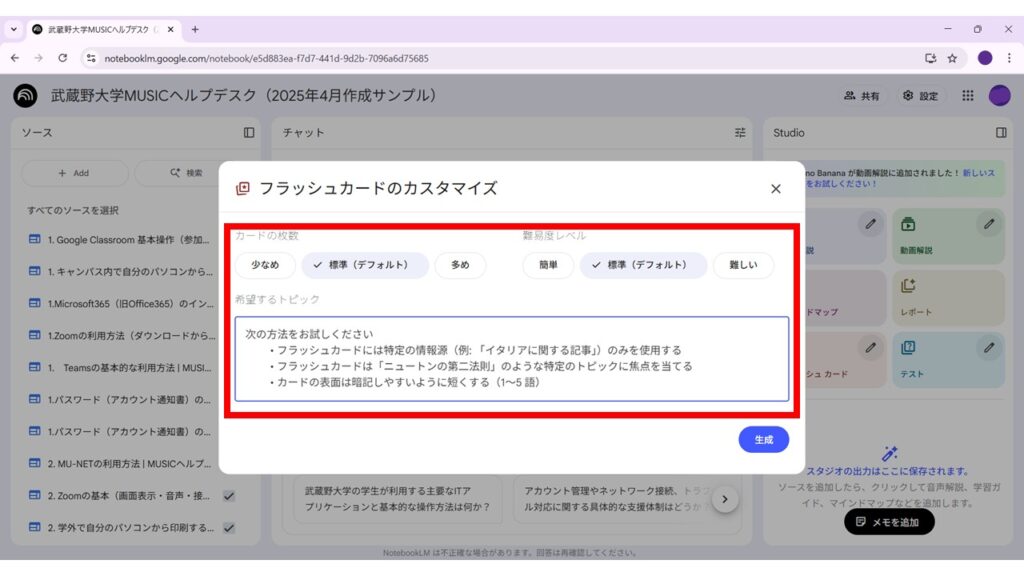Collapse the Studio panel icon
Screen dimensions: 1024x576
point(1001,132)
